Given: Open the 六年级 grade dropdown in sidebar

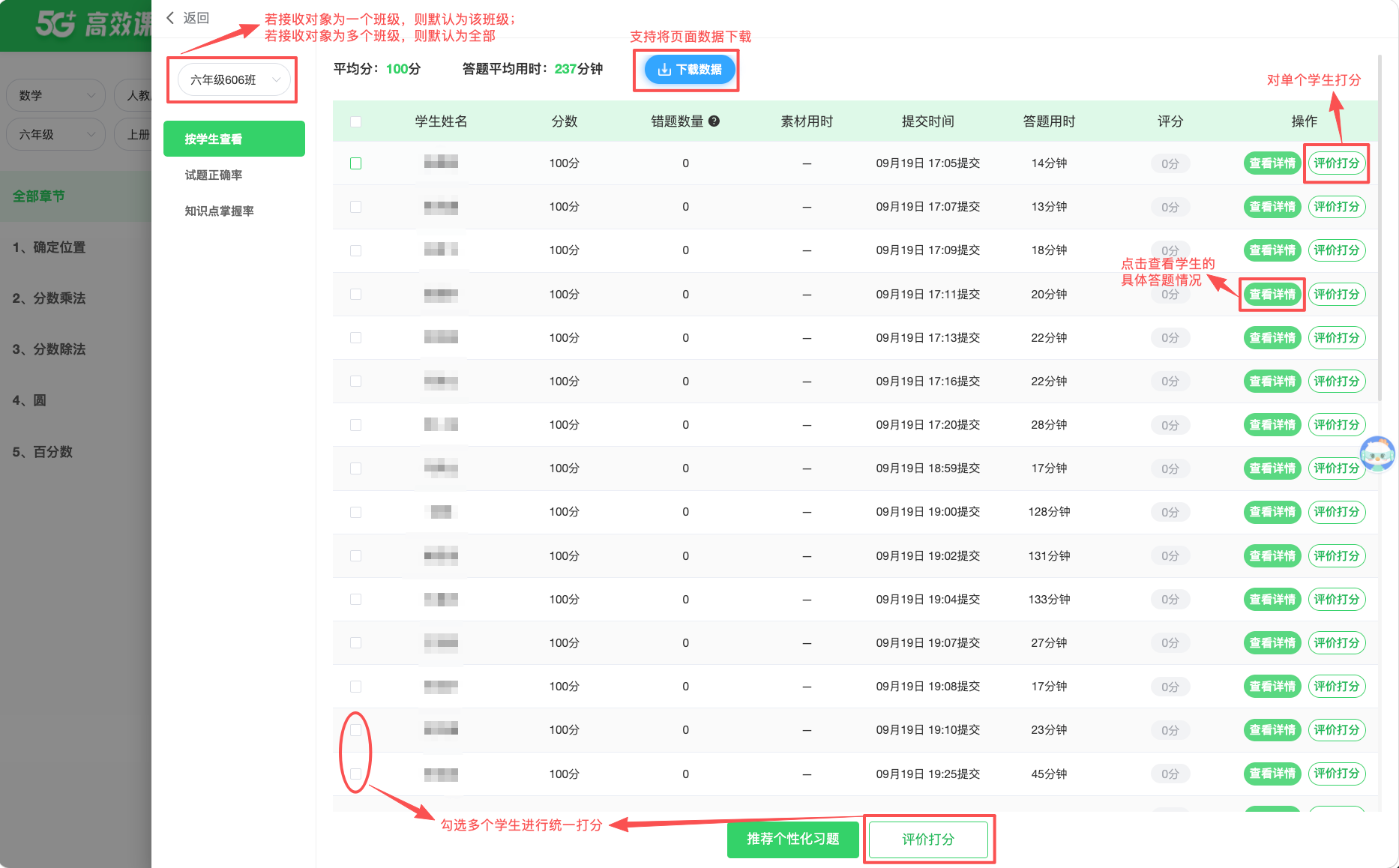Looking at the screenshot, I should pos(56,134).
